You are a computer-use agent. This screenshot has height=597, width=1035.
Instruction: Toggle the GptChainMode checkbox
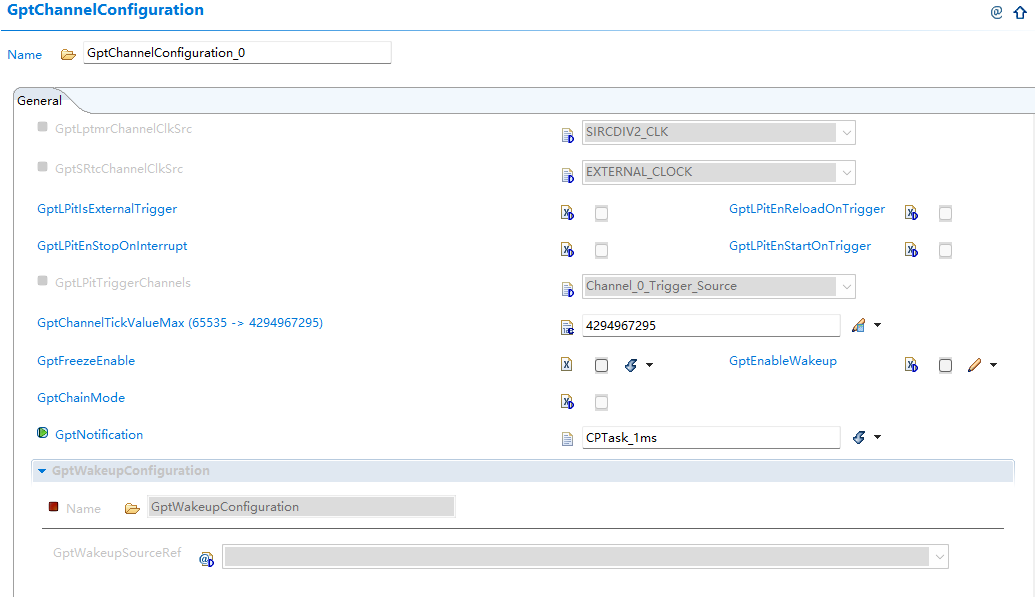click(601, 402)
